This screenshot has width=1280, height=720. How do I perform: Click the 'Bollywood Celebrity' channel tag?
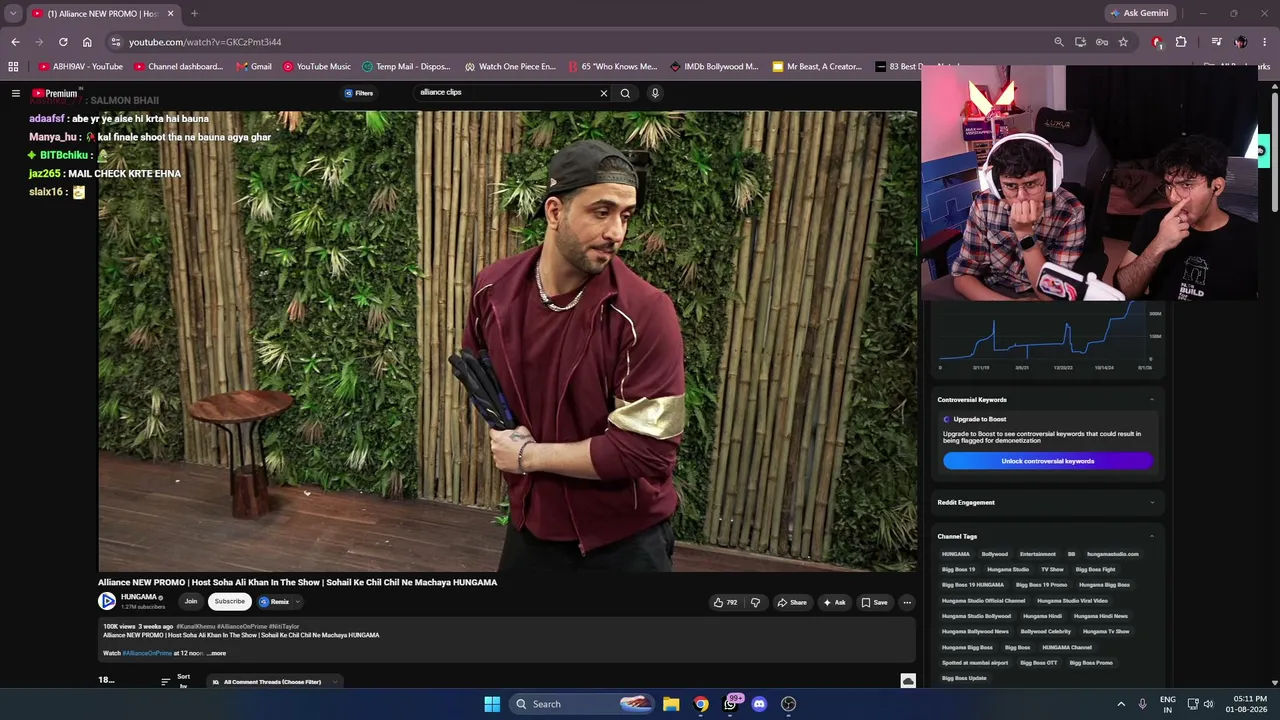click(x=1046, y=632)
